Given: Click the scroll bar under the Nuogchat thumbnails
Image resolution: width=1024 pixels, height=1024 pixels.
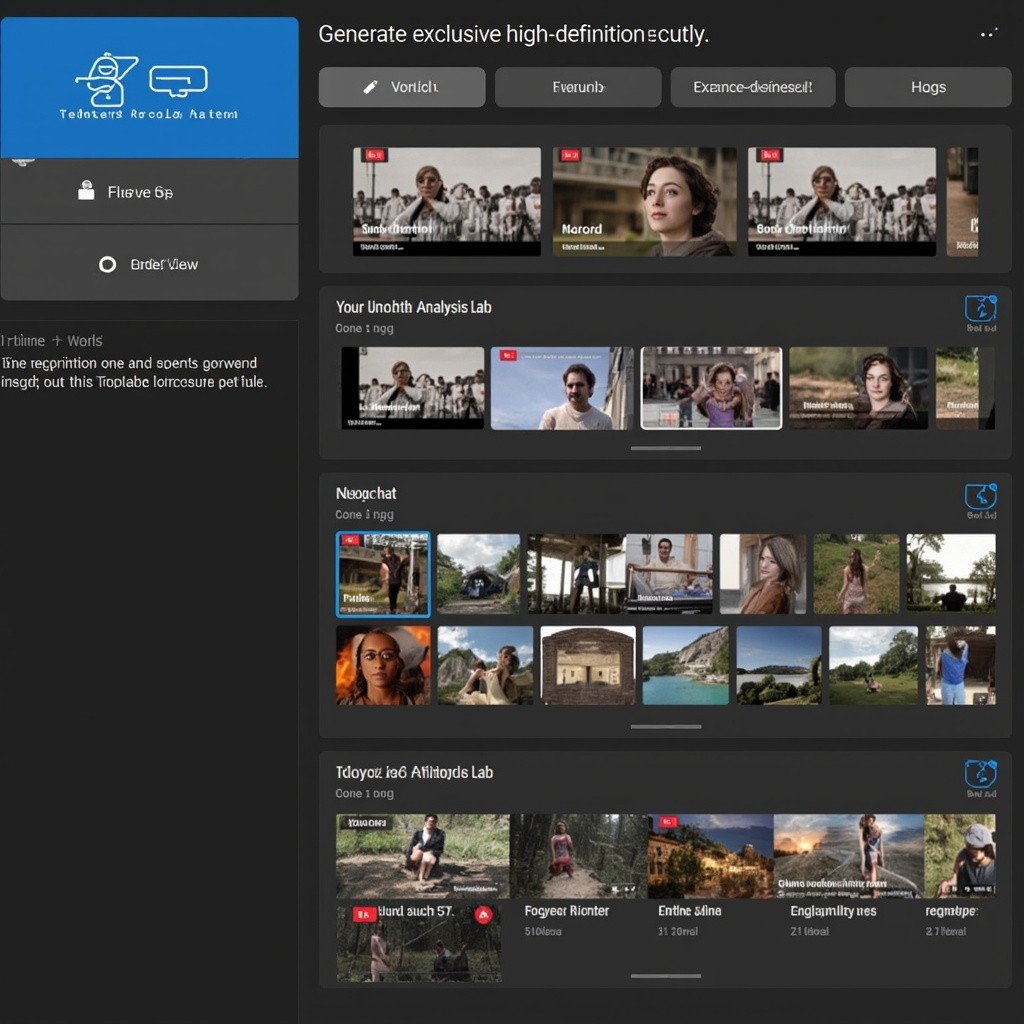Looking at the screenshot, I should point(665,727).
